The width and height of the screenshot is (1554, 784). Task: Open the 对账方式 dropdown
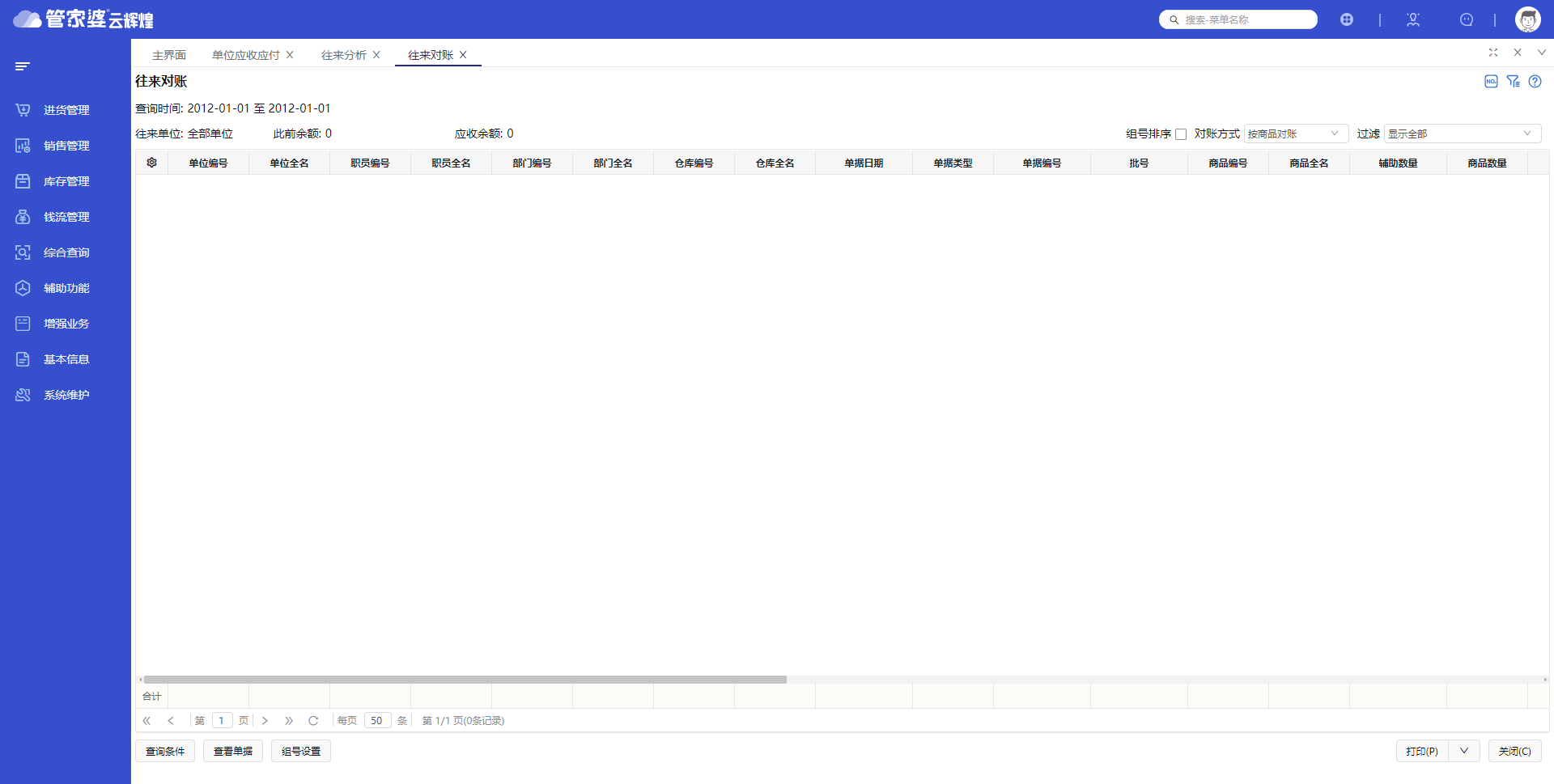point(1296,133)
